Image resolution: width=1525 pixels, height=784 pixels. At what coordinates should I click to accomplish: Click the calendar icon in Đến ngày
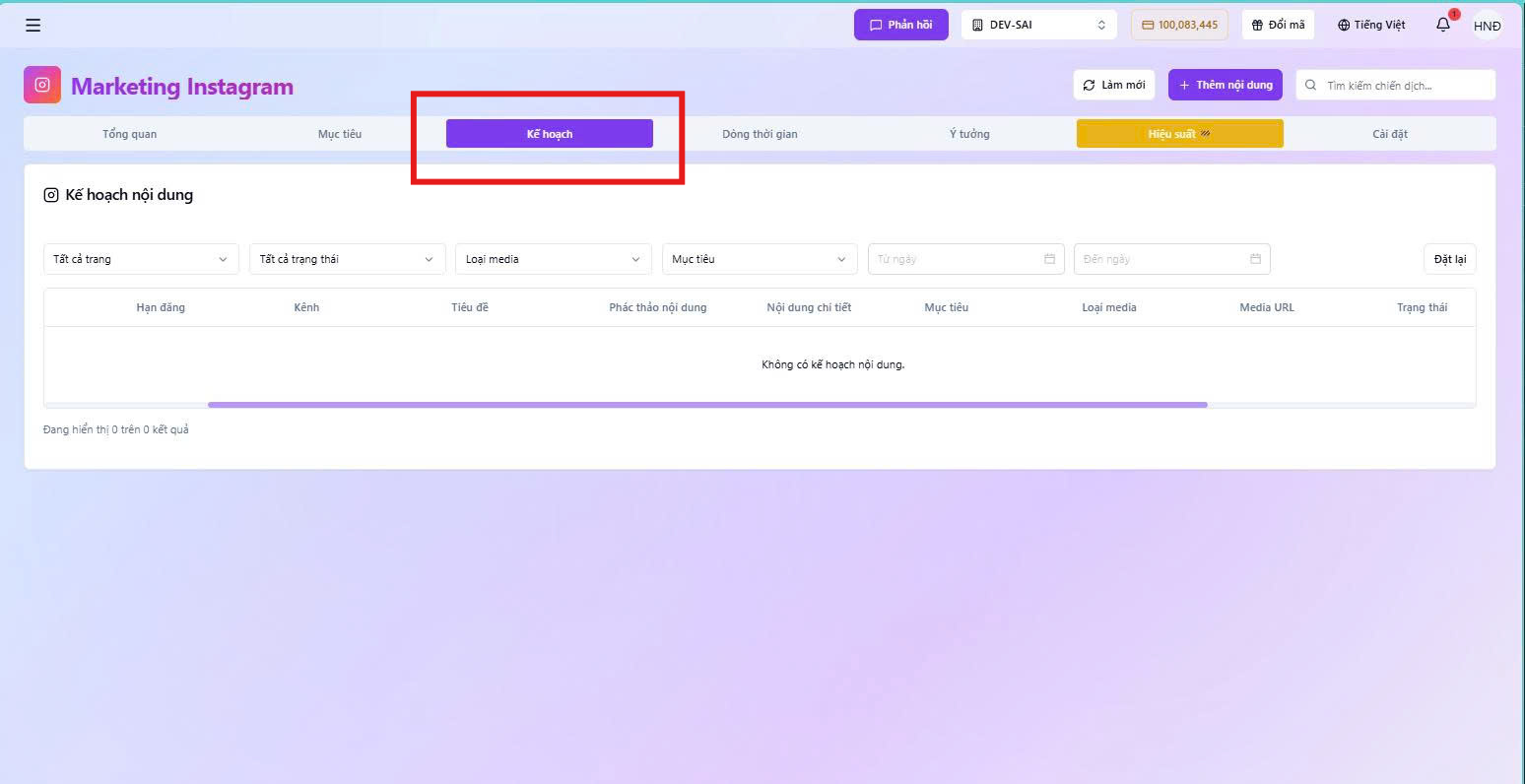pyautogui.click(x=1255, y=259)
